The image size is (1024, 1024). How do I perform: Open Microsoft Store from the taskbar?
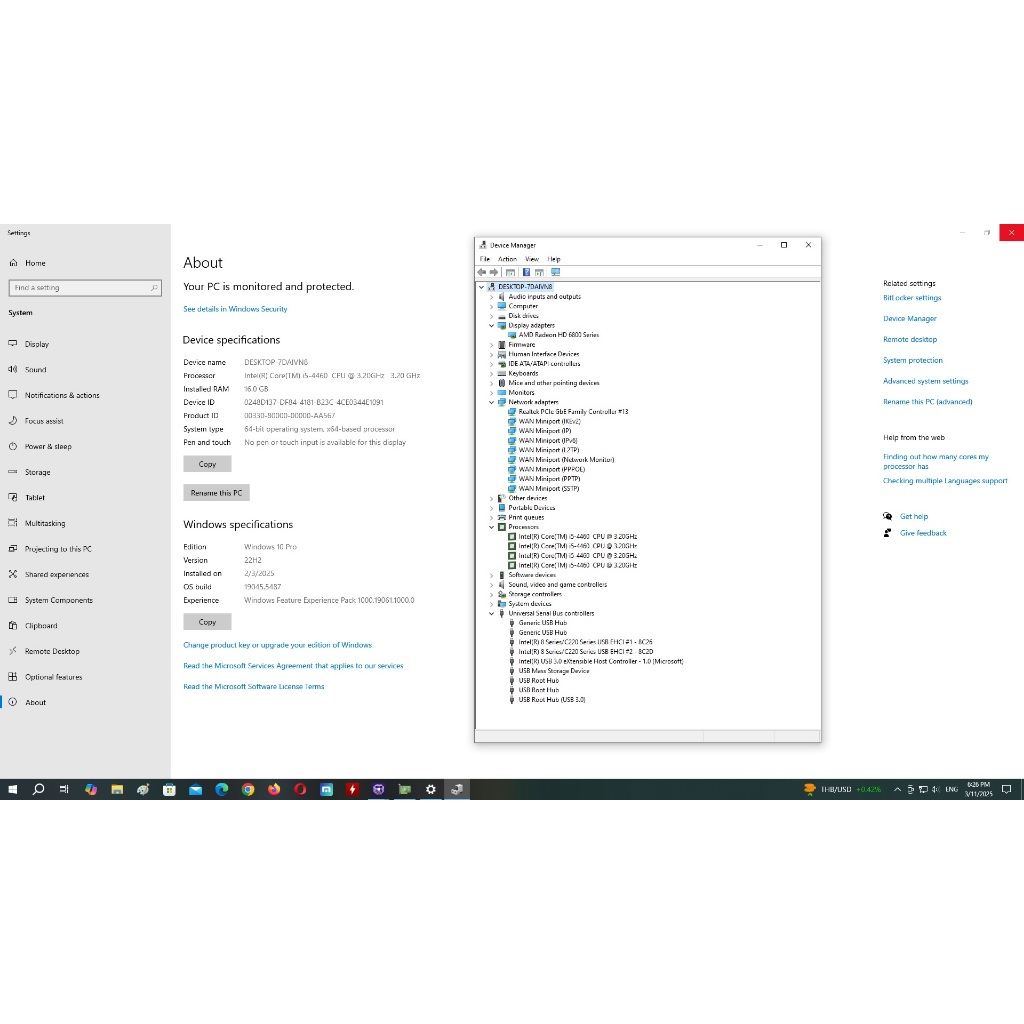click(x=170, y=789)
